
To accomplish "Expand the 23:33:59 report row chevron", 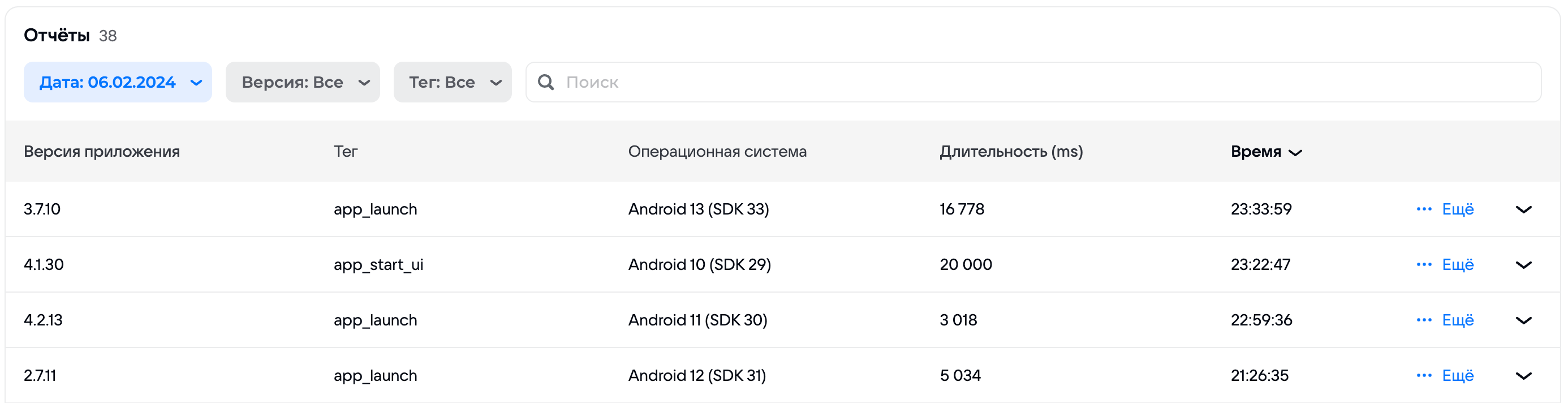I will [x=1523, y=209].
